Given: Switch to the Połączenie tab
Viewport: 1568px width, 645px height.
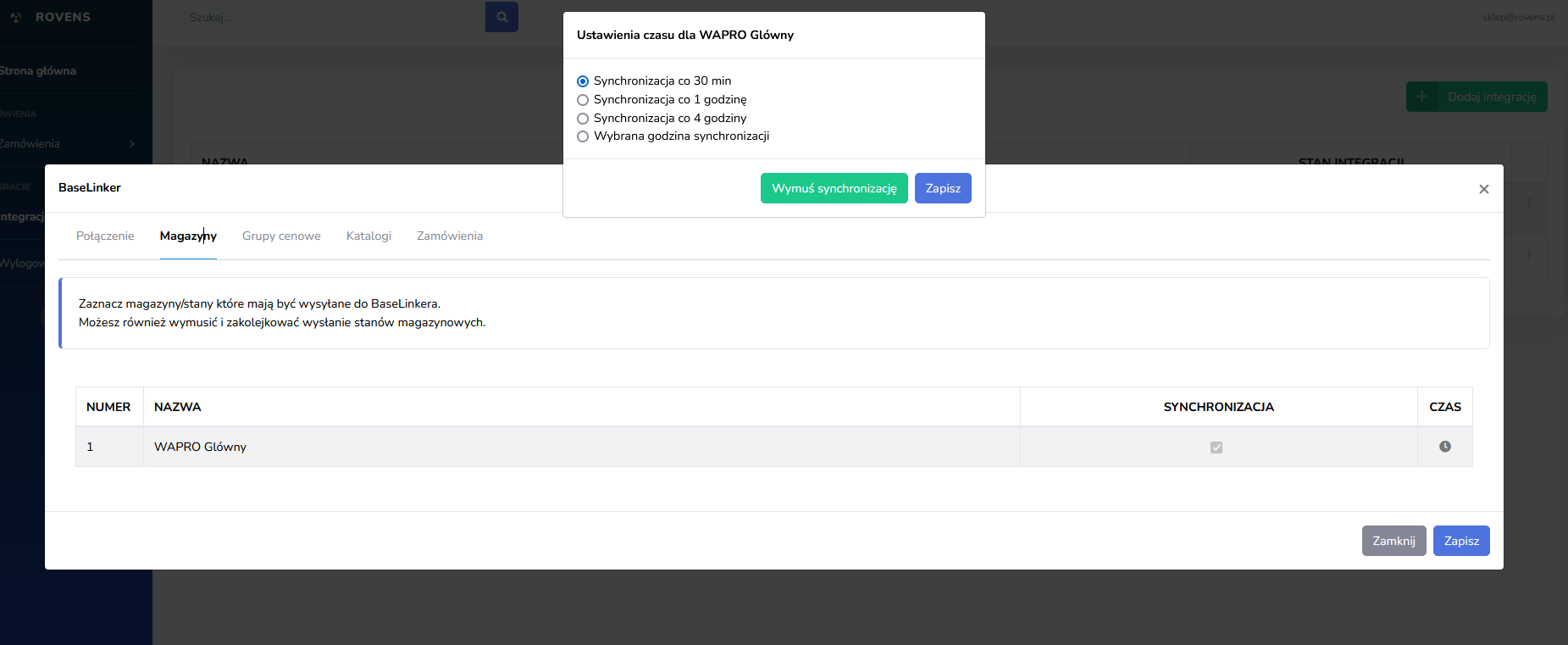Looking at the screenshot, I should 105,236.
